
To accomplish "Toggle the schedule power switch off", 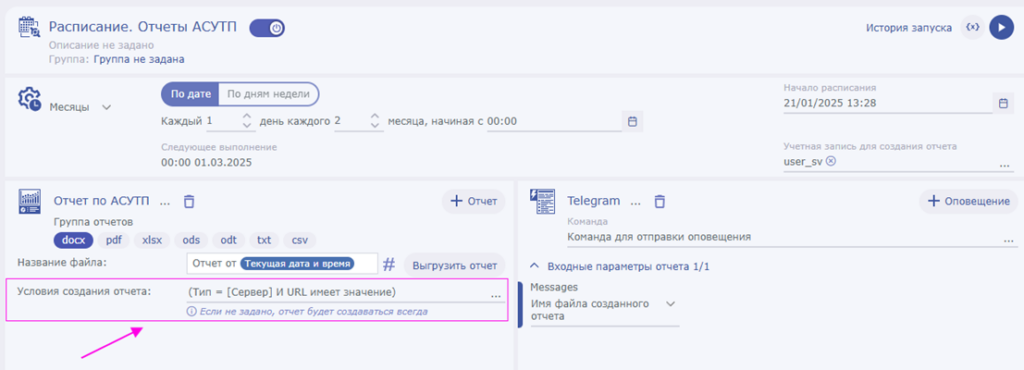I will pyautogui.click(x=267, y=28).
